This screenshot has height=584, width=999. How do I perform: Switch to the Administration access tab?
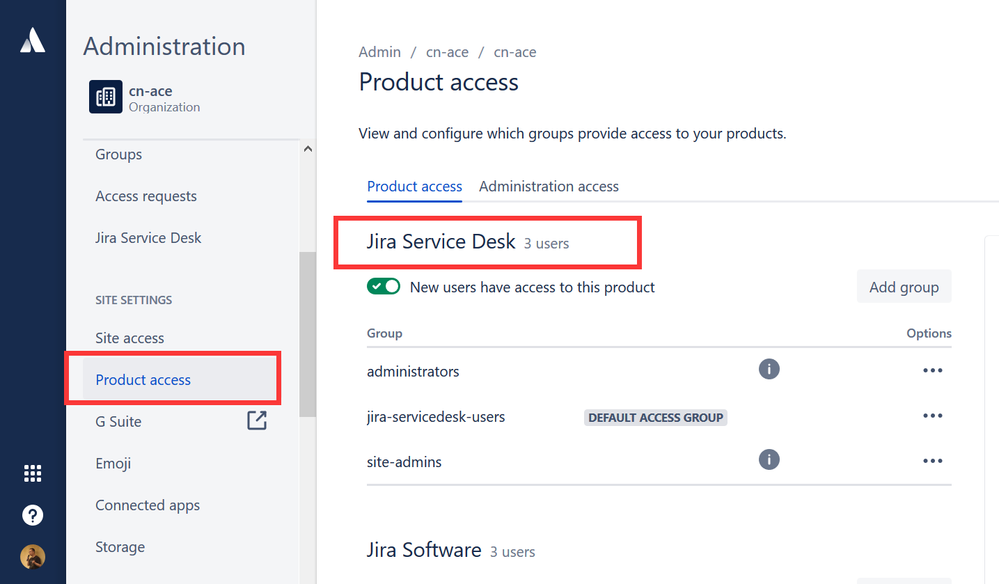point(549,187)
